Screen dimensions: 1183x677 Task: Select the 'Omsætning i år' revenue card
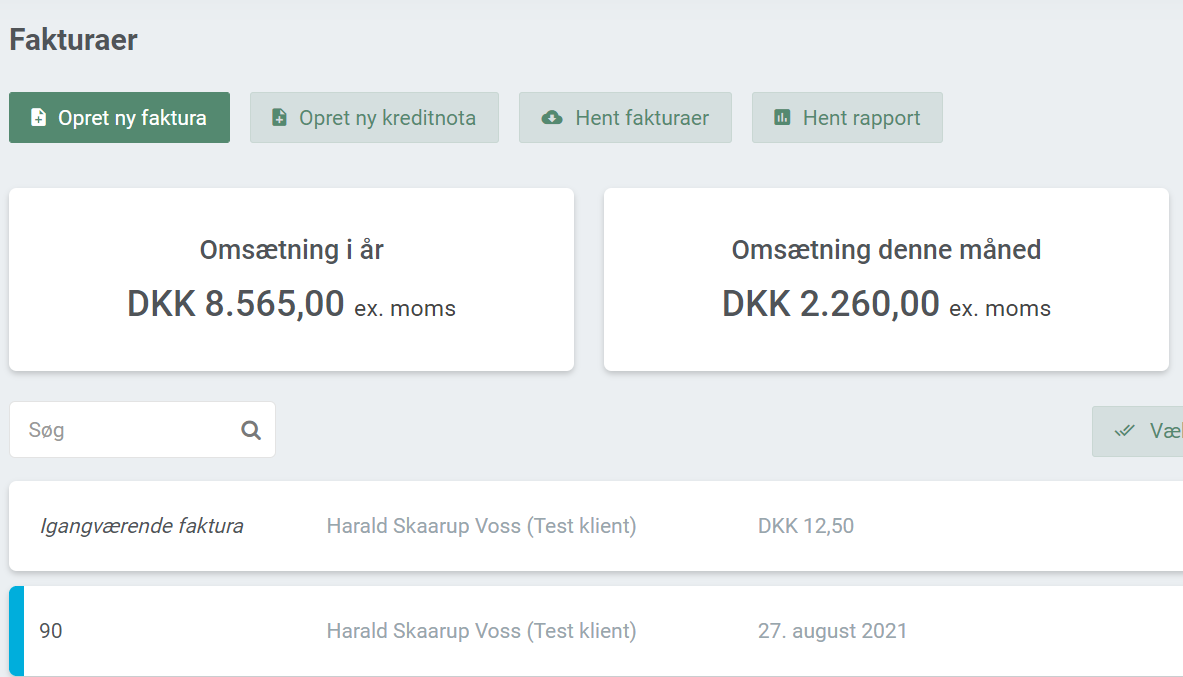pyautogui.click(x=291, y=280)
